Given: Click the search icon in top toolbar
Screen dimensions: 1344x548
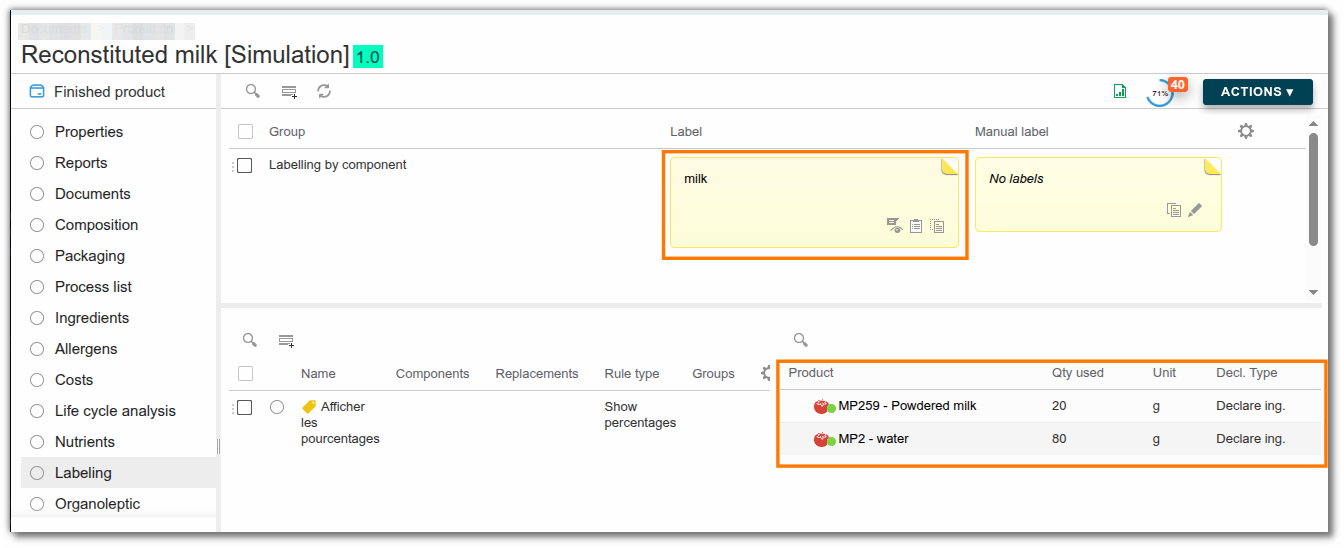Looking at the screenshot, I should coord(253,91).
